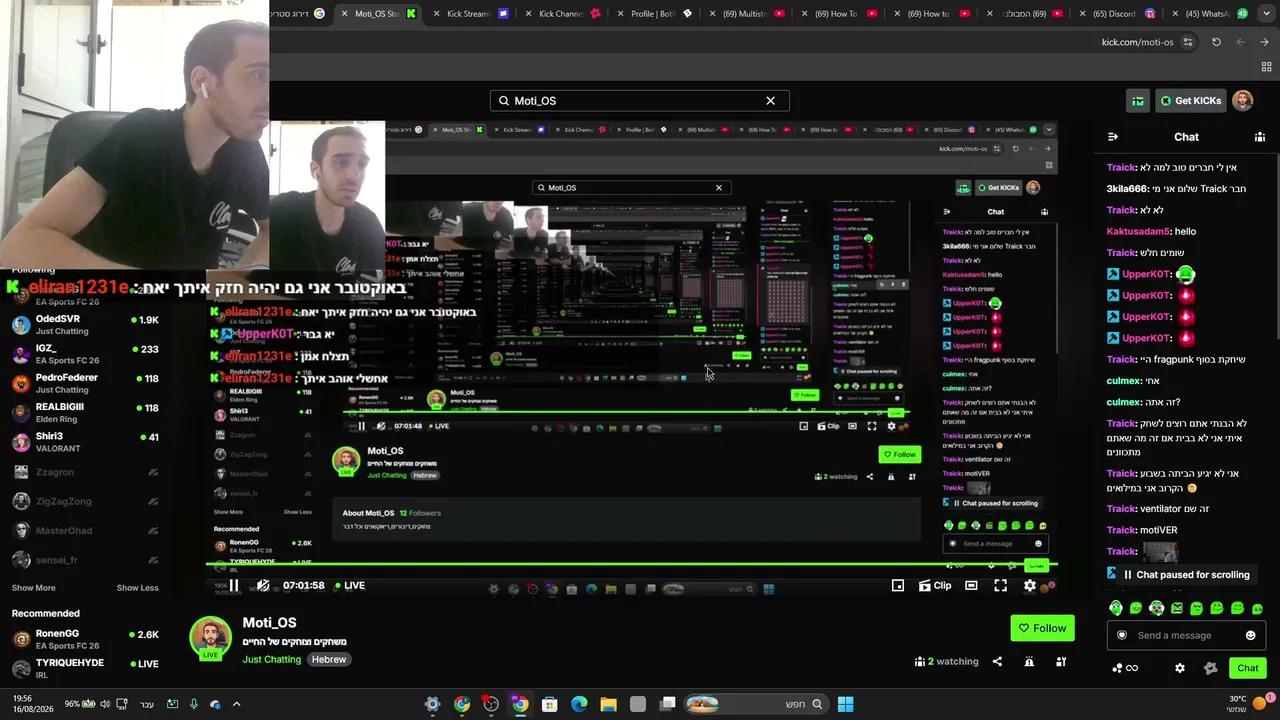Screen dimensions: 1280x720
Task: Open Kaktusadam5's chat username
Action: (1139, 231)
